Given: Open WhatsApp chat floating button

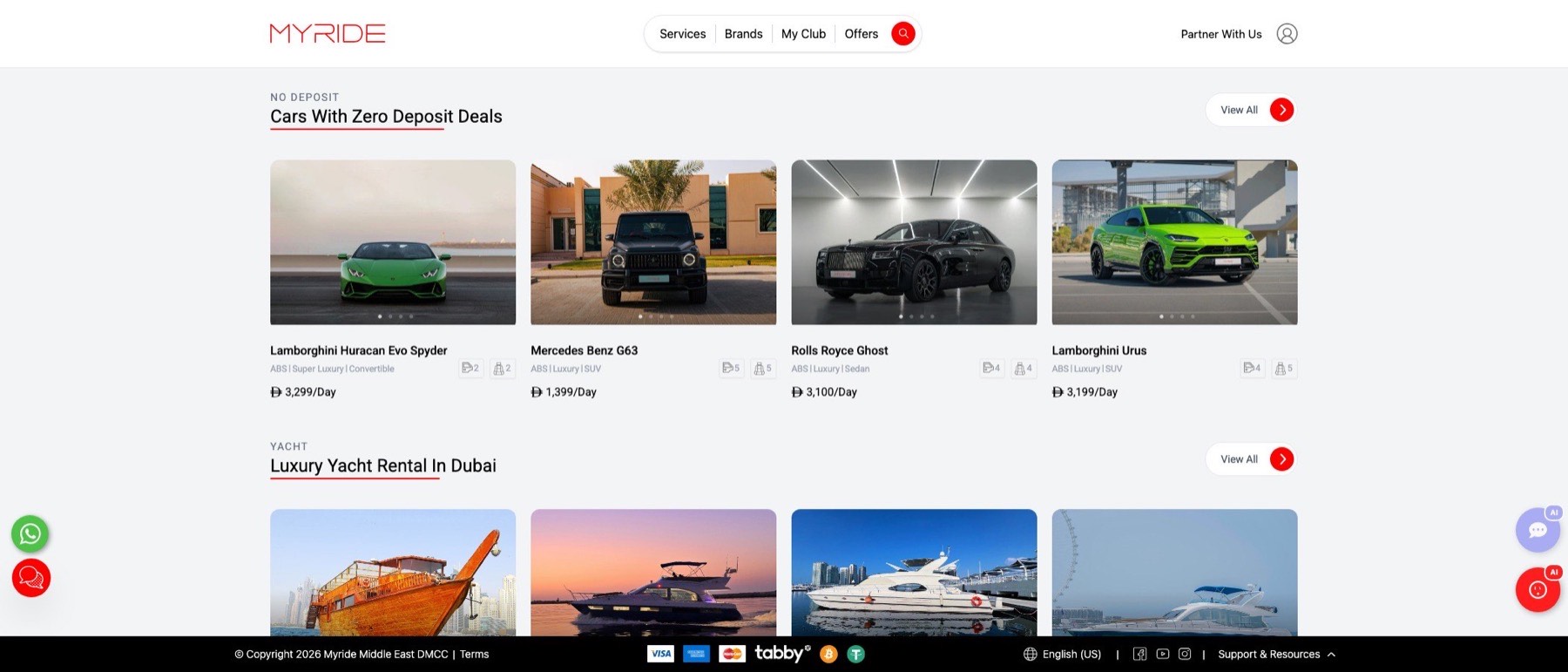Looking at the screenshot, I should tap(30, 533).
